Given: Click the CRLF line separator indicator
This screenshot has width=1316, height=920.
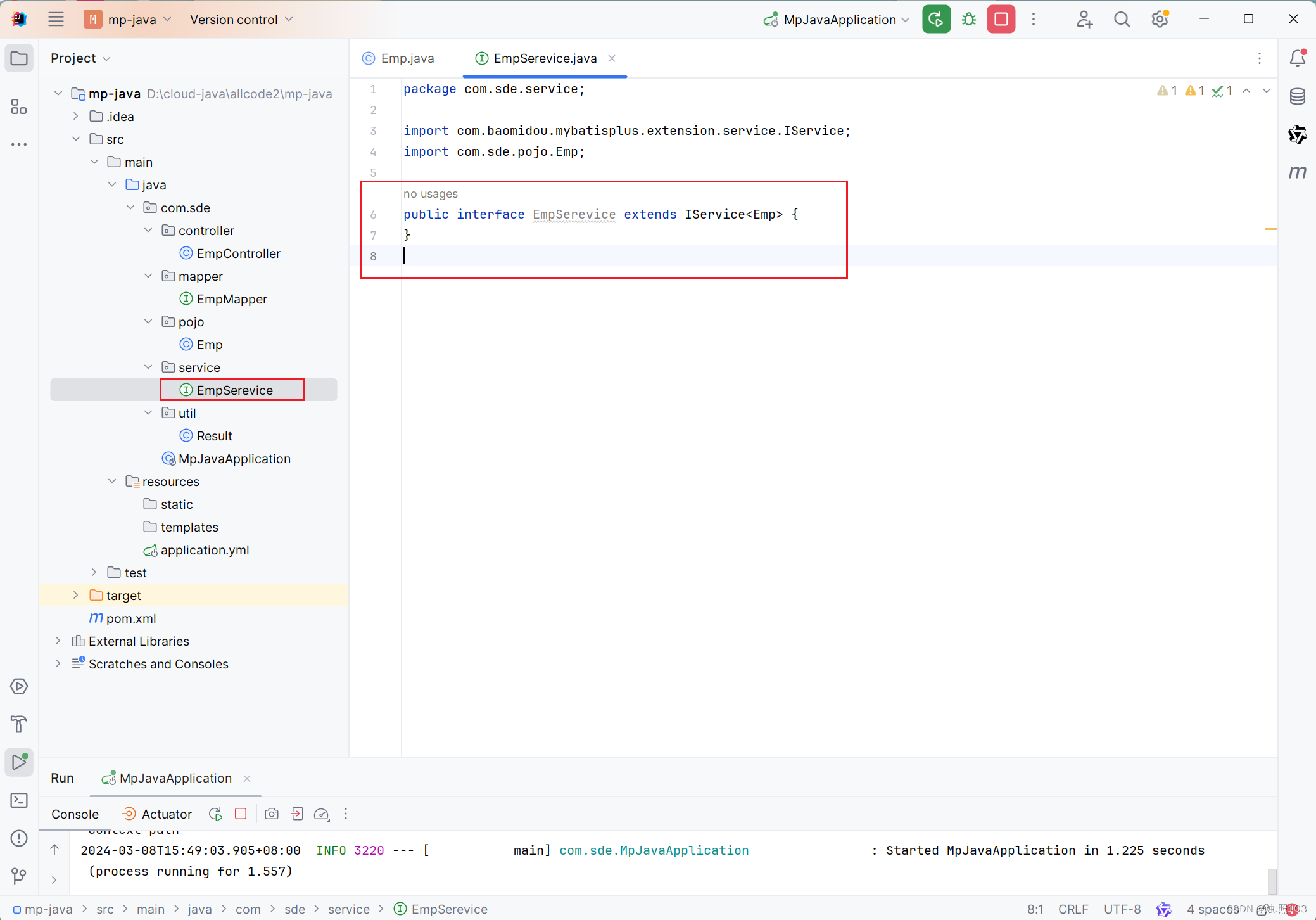Looking at the screenshot, I should tap(1073, 909).
